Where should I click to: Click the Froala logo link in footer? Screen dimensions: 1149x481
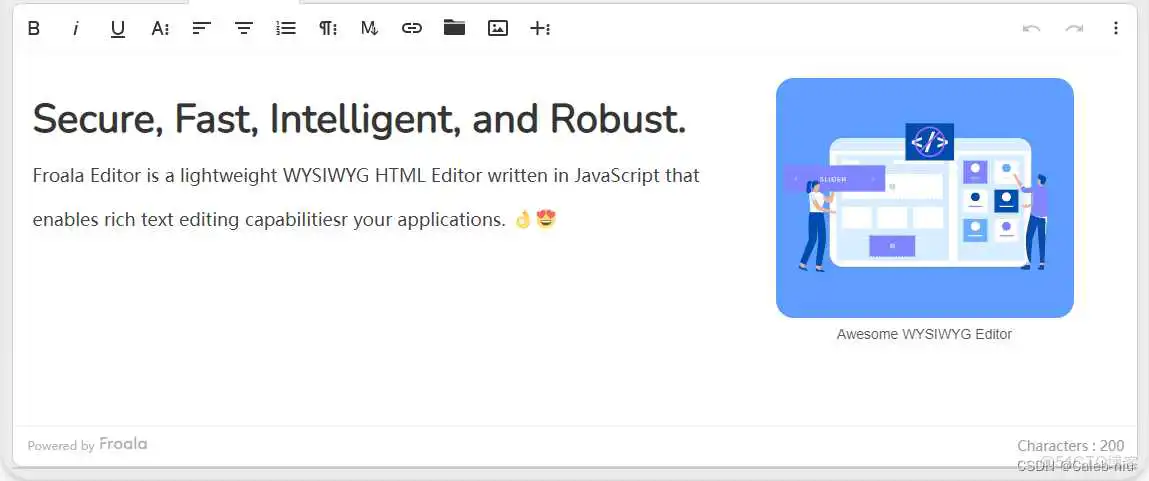123,444
